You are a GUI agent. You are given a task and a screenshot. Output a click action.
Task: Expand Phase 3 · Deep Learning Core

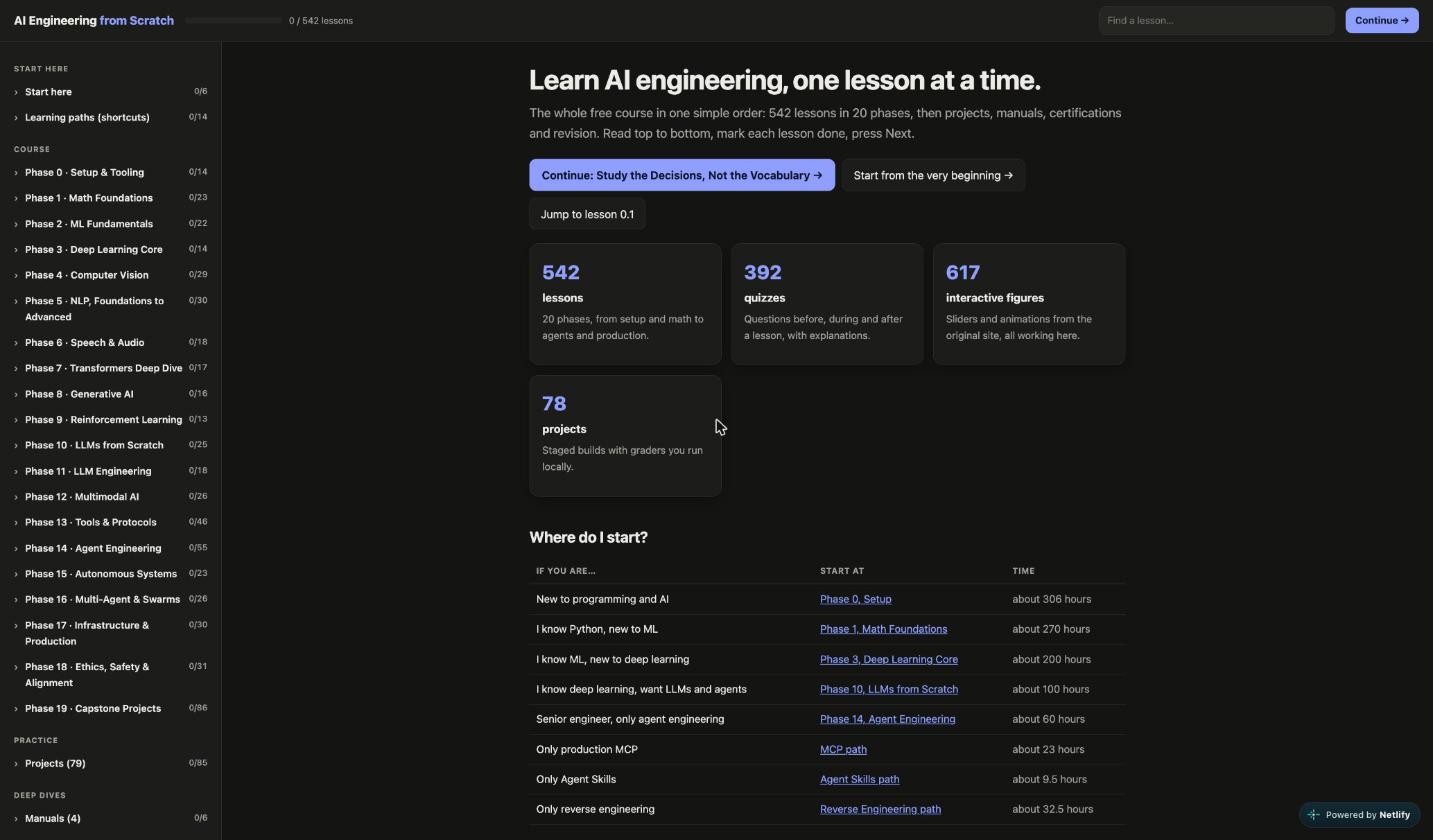tap(110, 250)
